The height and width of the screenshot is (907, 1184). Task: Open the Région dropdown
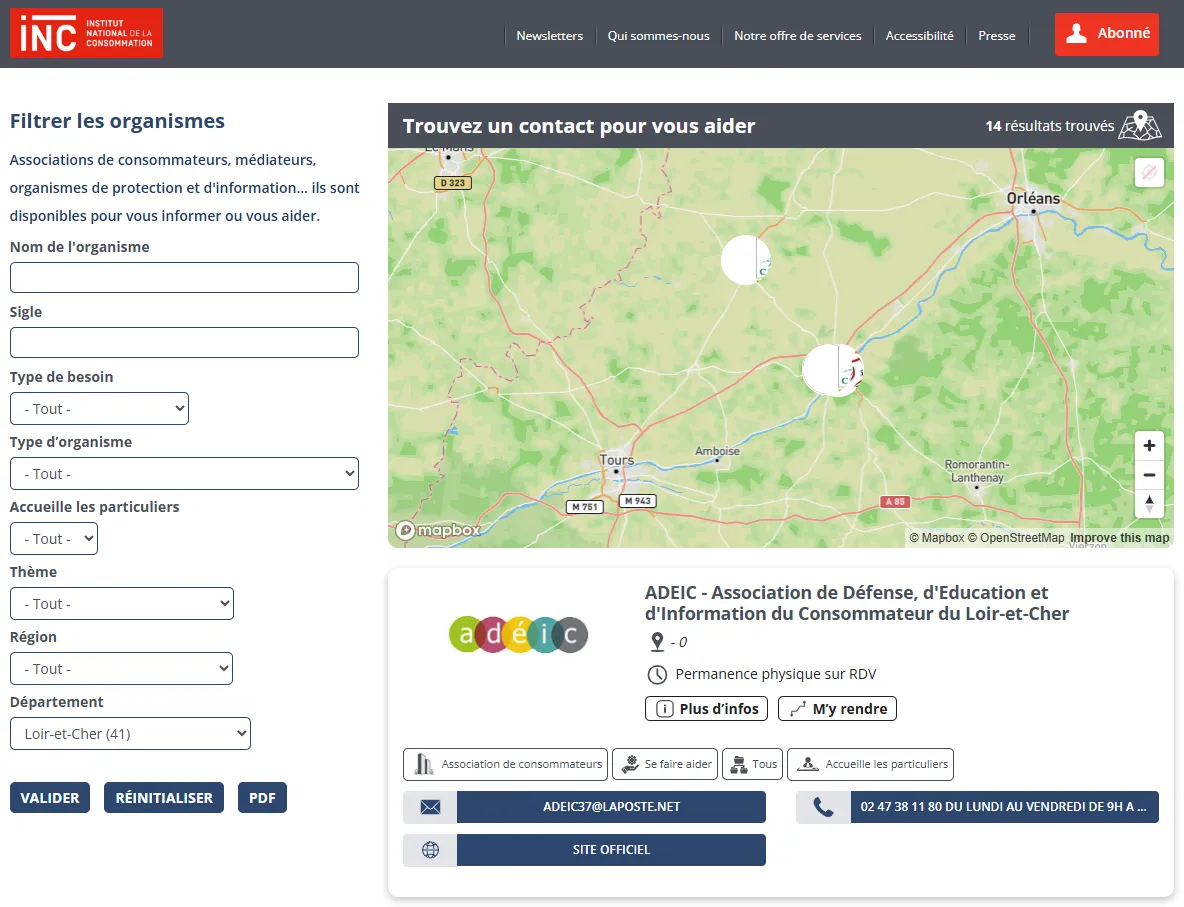pos(122,668)
